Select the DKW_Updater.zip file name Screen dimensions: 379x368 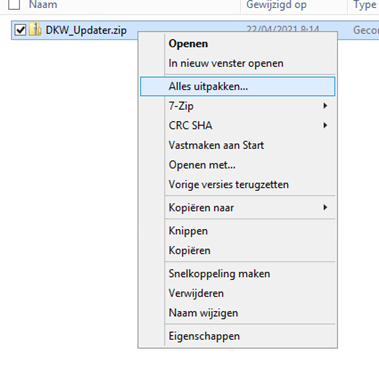[x=86, y=30]
